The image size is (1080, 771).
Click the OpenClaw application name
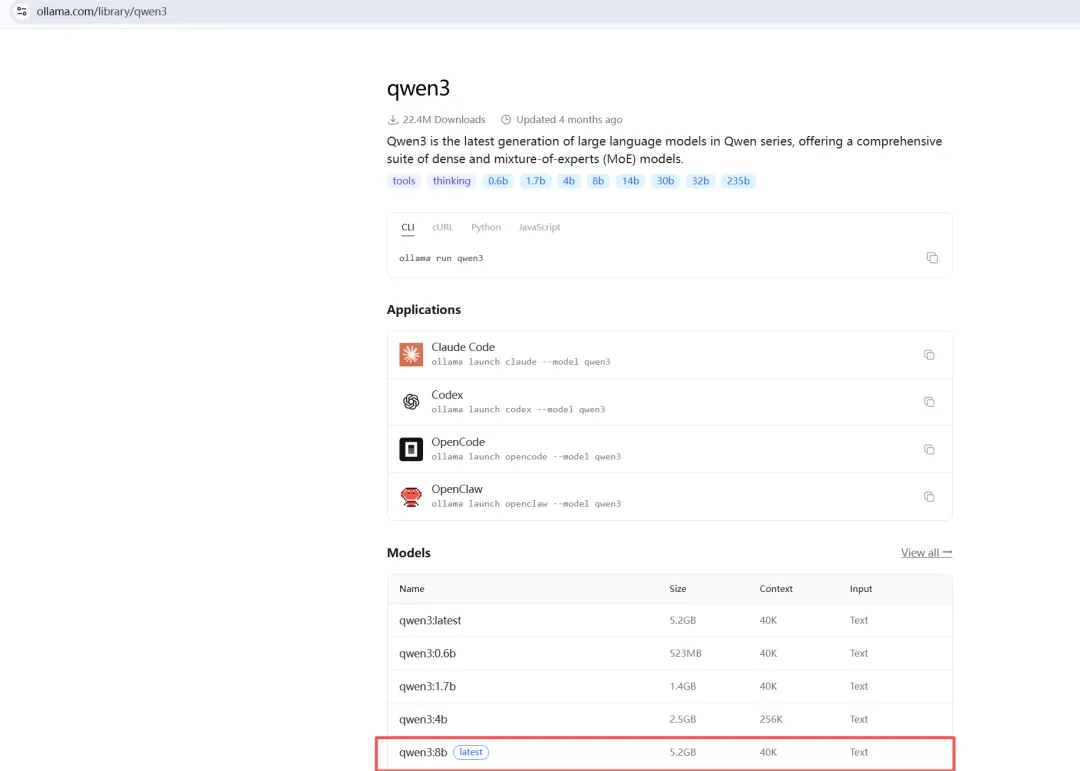(457, 489)
